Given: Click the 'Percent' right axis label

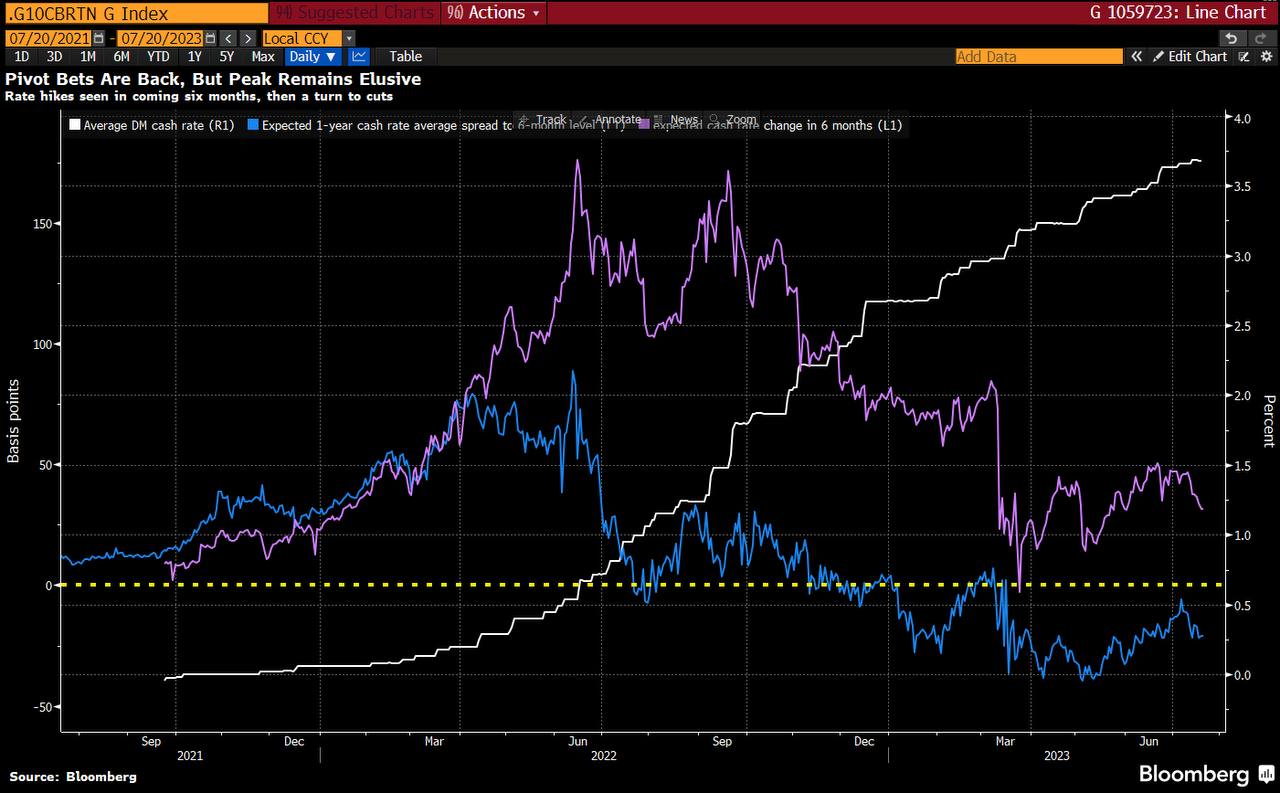Looking at the screenshot, I should click(1268, 420).
